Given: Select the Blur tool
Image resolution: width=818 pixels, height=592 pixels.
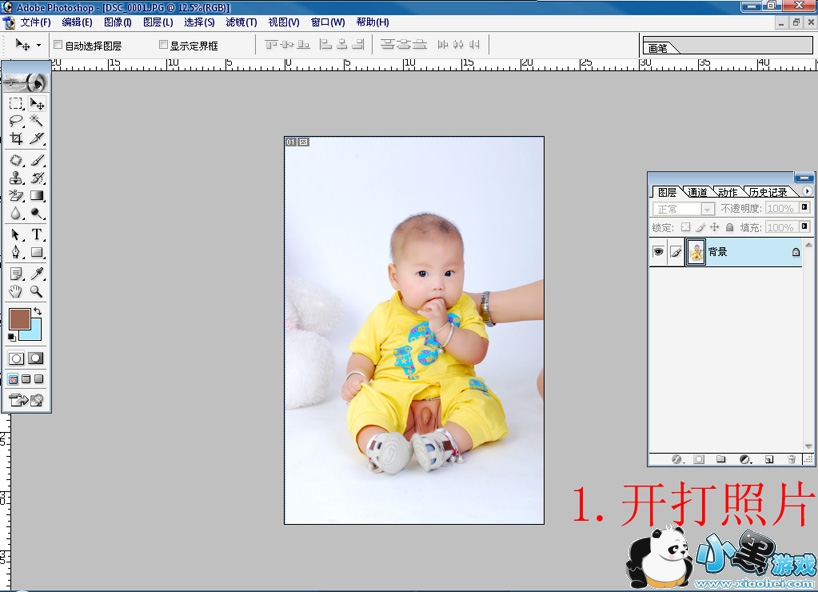Looking at the screenshot, I should tap(16, 213).
